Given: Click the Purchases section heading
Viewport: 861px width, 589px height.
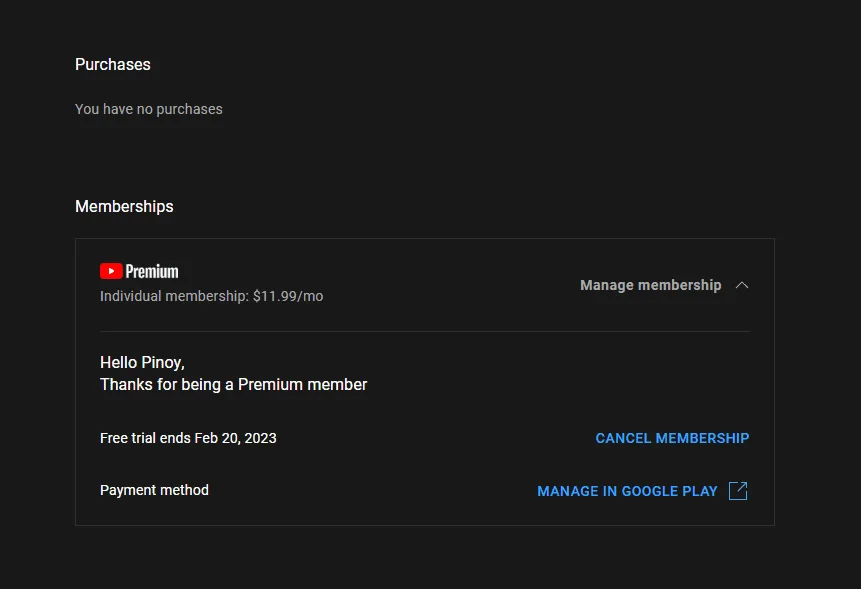Looking at the screenshot, I should [113, 64].
